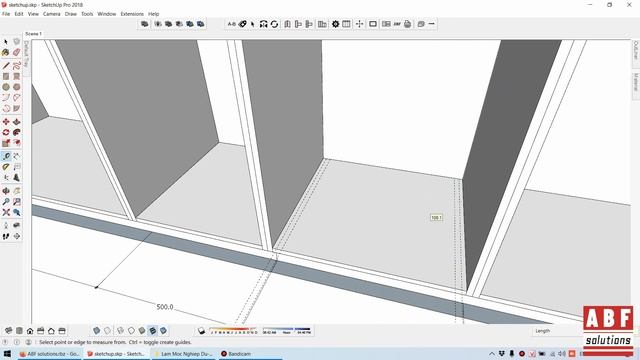Switch to Lam Moc Nghiep Du taskbar item
640x360 pixels.
tap(183, 353)
